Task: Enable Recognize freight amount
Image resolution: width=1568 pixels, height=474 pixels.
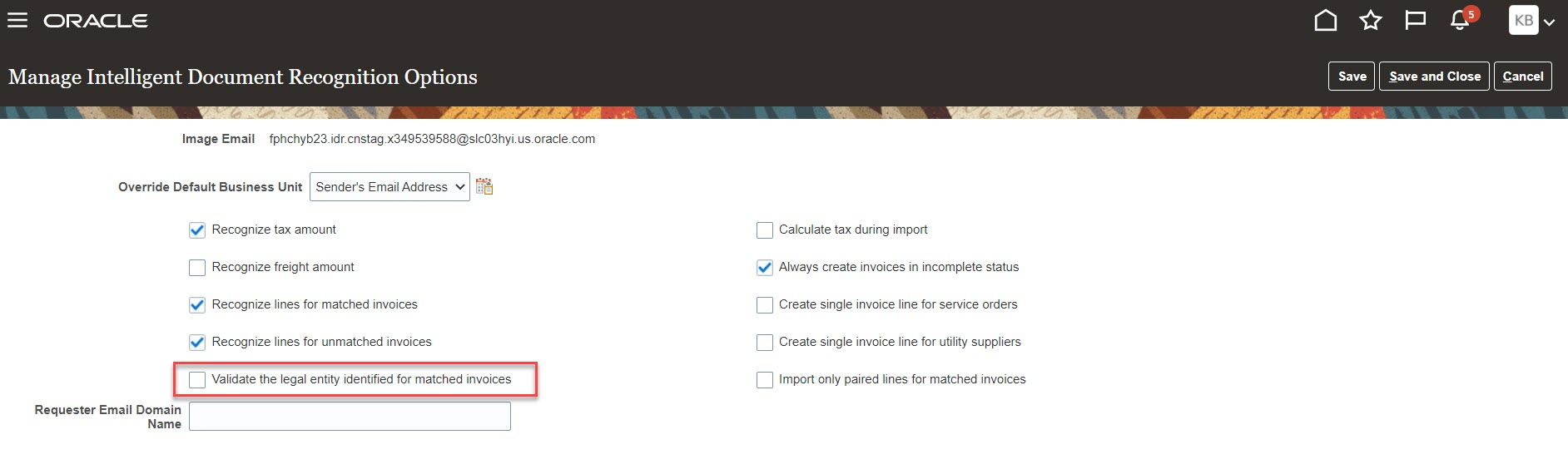Action: coord(197,268)
